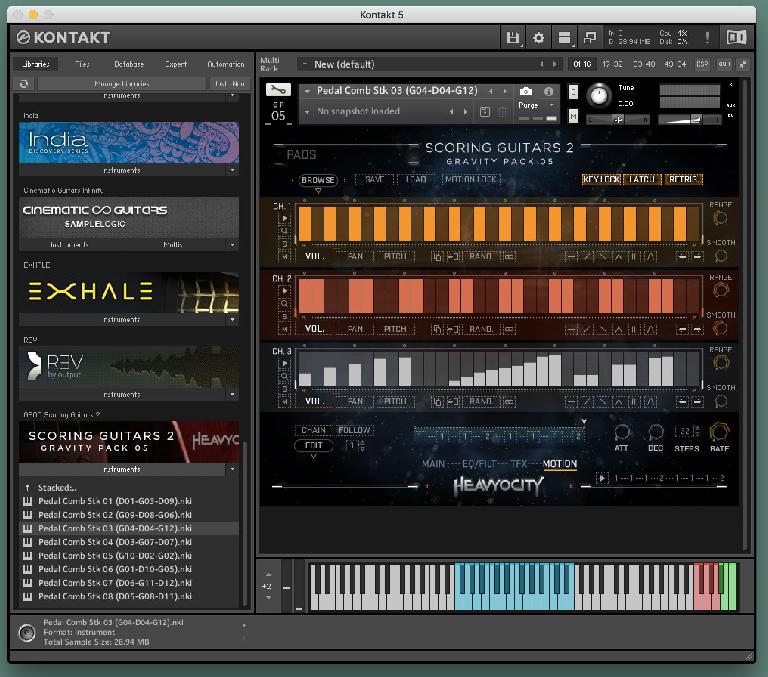Image resolution: width=768 pixels, height=677 pixels.
Task: Switch to the Database tab
Action: 129,64
